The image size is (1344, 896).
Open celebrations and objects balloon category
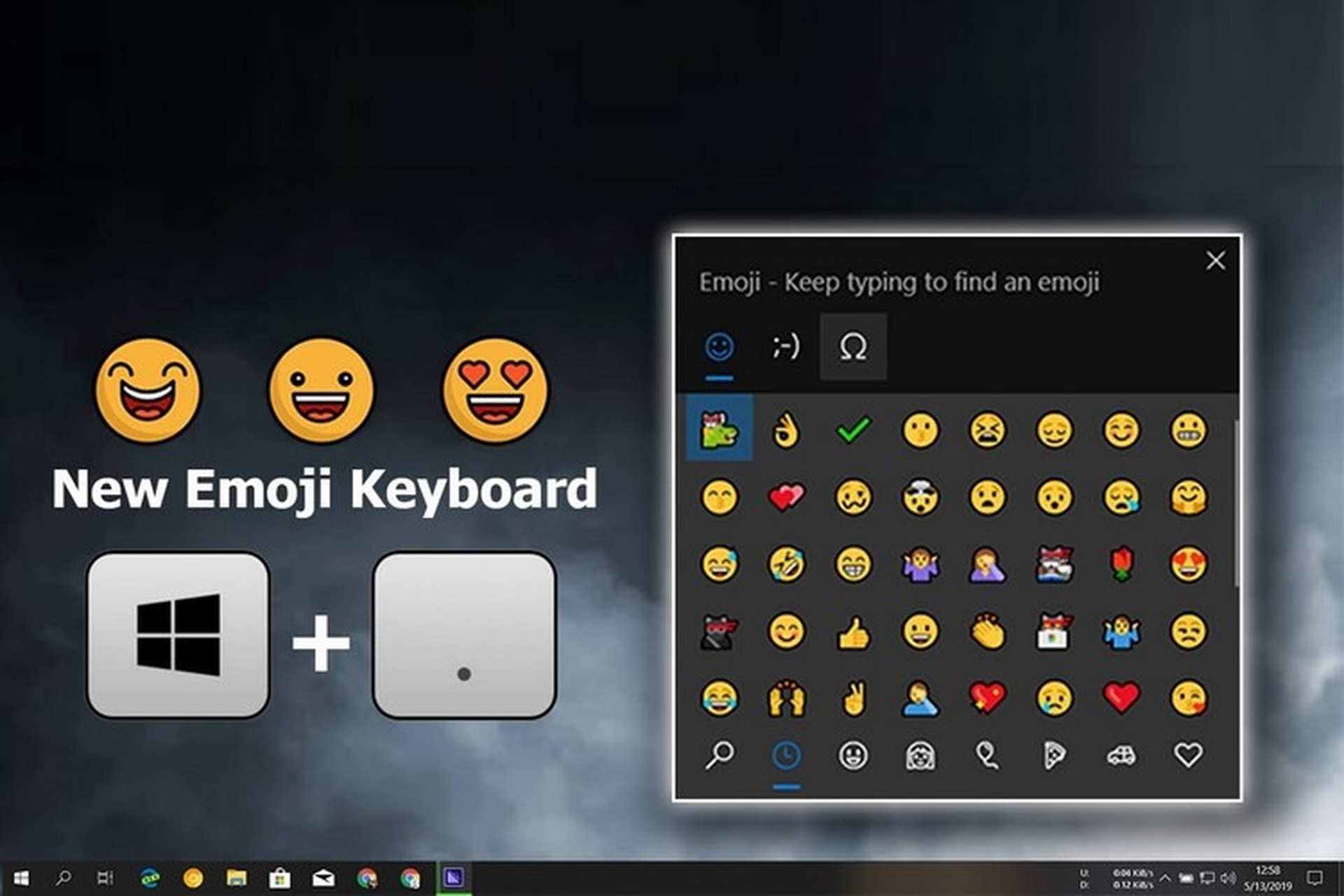coord(988,755)
